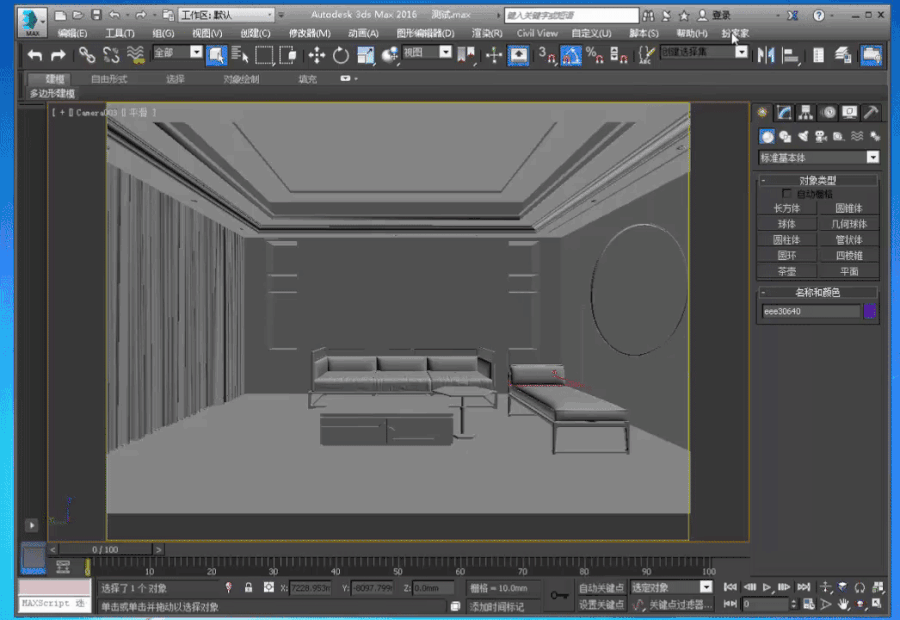
Task: Activate Select and Scale tool
Action: 365,55
